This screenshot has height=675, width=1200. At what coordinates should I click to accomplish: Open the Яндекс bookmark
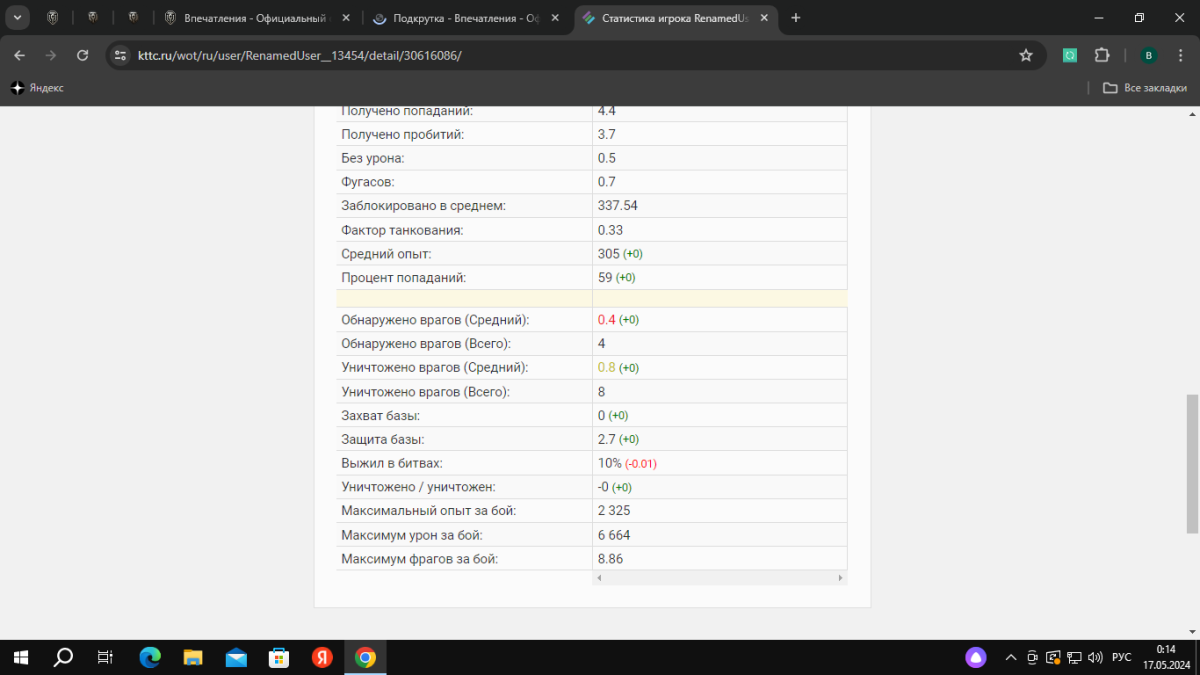(x=38, y=88)
